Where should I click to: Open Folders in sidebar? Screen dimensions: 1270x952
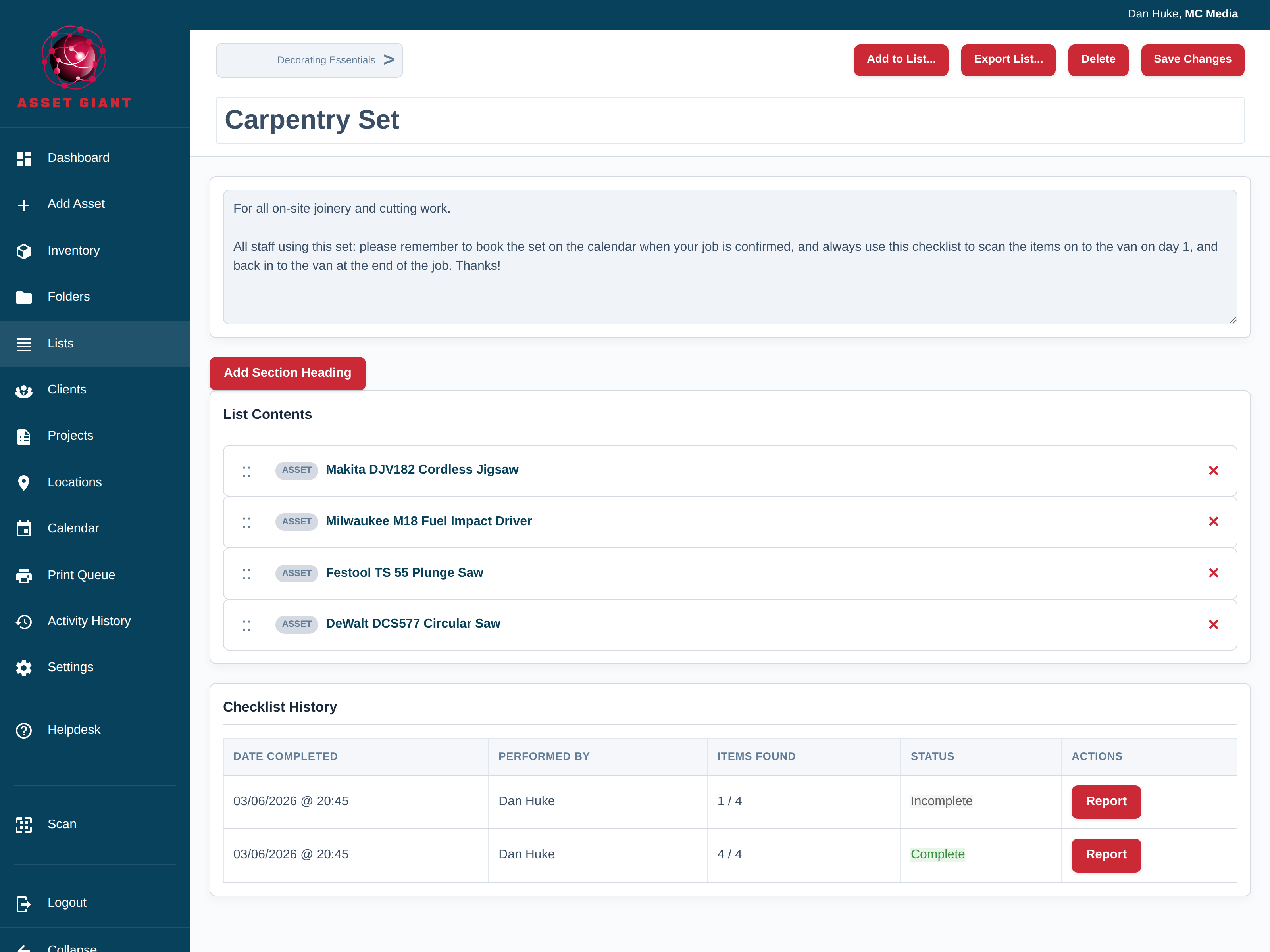pos(95,297)
